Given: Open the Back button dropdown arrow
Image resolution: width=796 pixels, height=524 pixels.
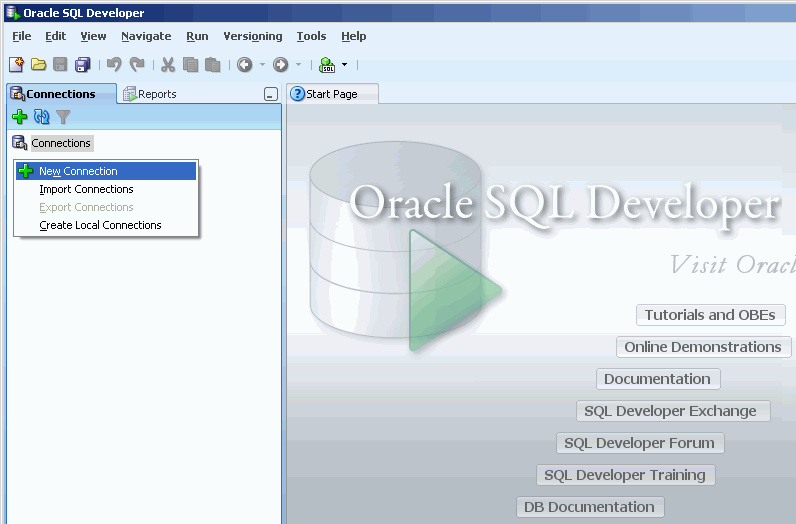Looking at the screenshot, I should click(262, 64).
